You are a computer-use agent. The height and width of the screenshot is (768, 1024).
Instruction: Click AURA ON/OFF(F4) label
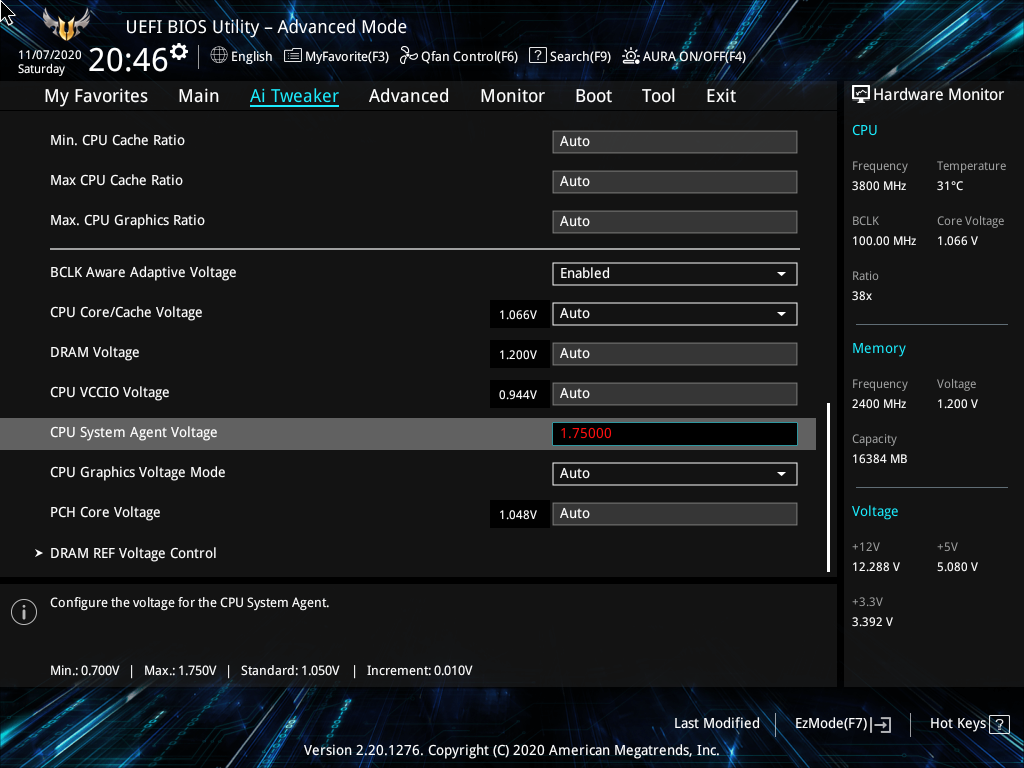click(694, 57)
